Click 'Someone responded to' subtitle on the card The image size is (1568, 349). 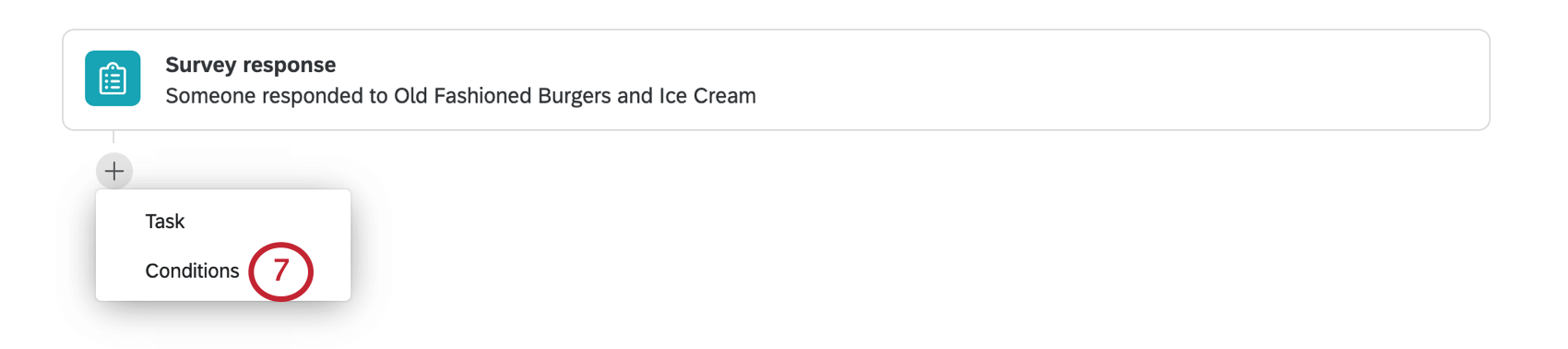(276, 96)
